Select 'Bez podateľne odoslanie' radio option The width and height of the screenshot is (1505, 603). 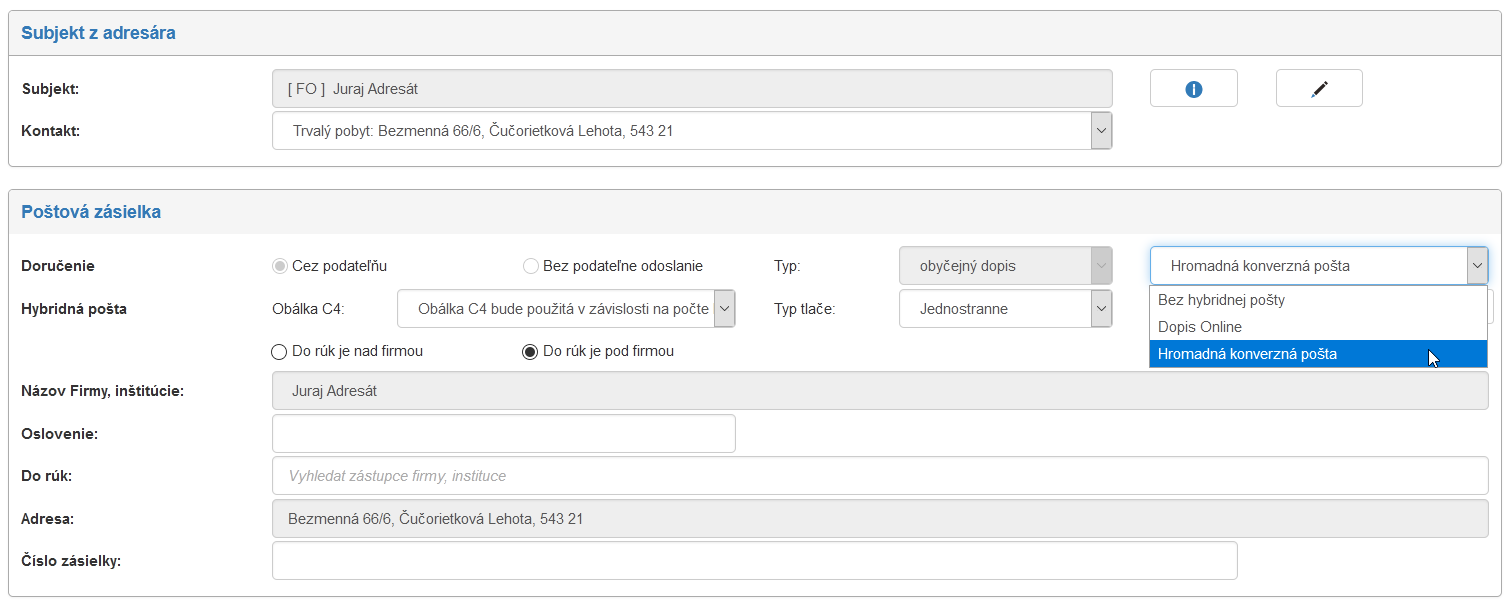pos(531,266)
